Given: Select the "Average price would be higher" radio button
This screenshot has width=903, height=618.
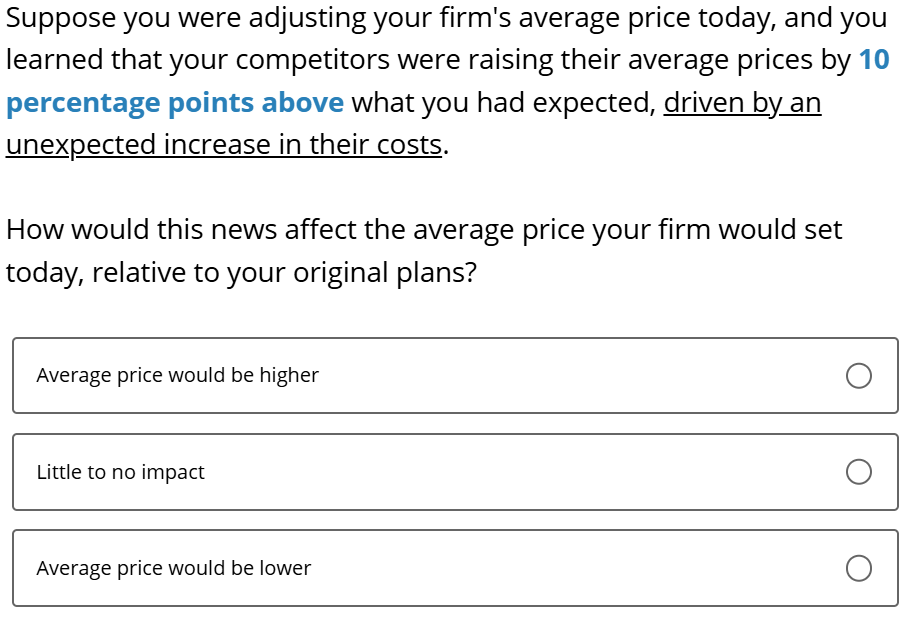Looking at the screenshot, I should [x=858, y=375].
